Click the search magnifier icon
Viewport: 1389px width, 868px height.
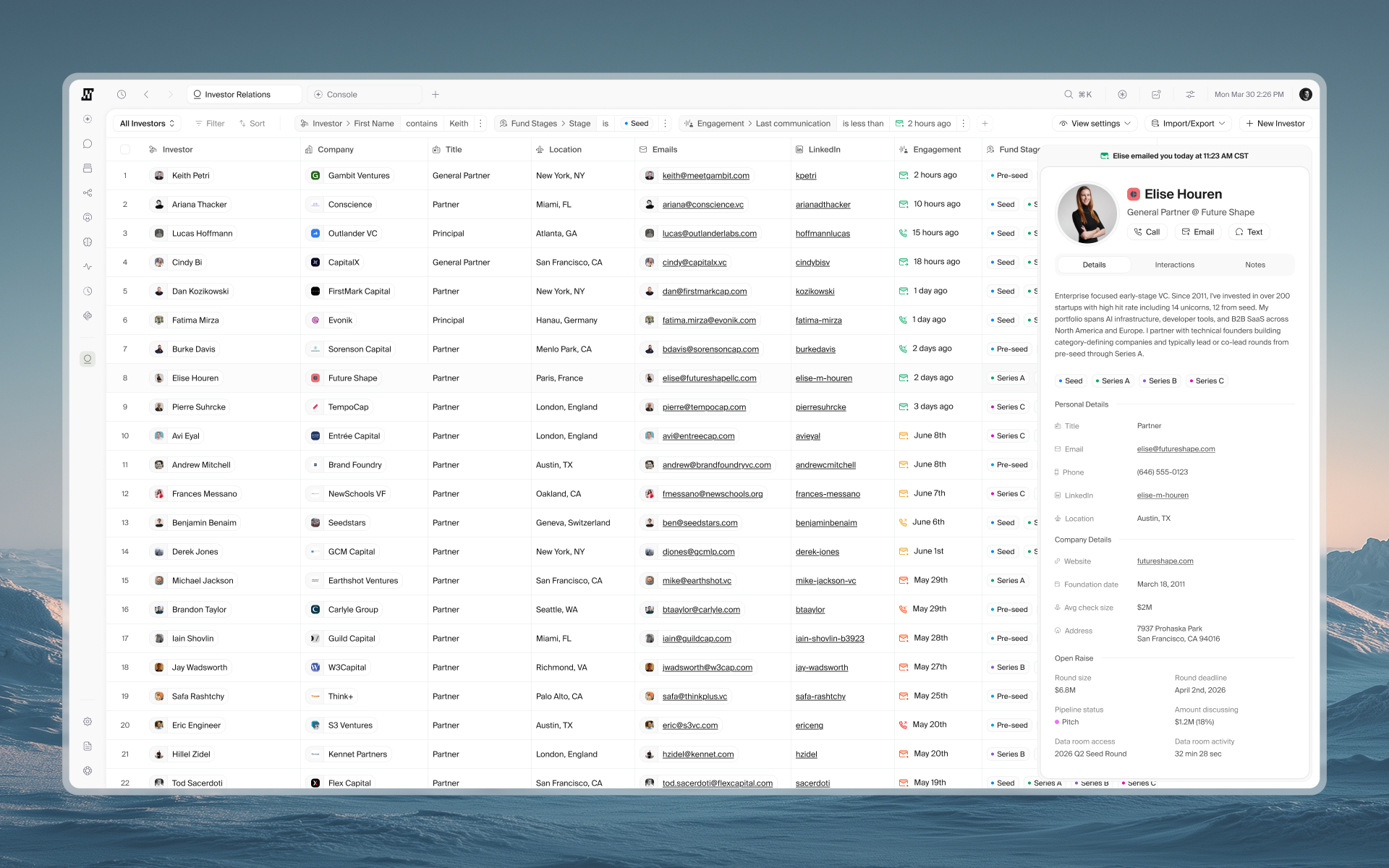1069,94
